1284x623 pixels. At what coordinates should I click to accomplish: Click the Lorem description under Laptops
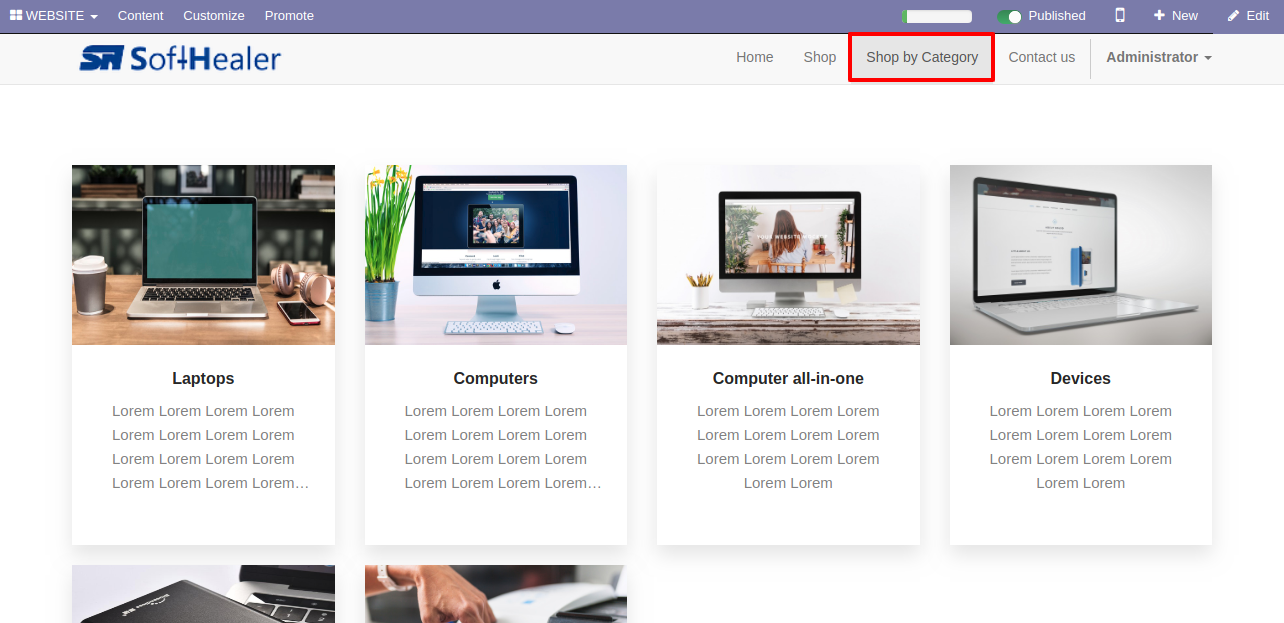[203, 447]
